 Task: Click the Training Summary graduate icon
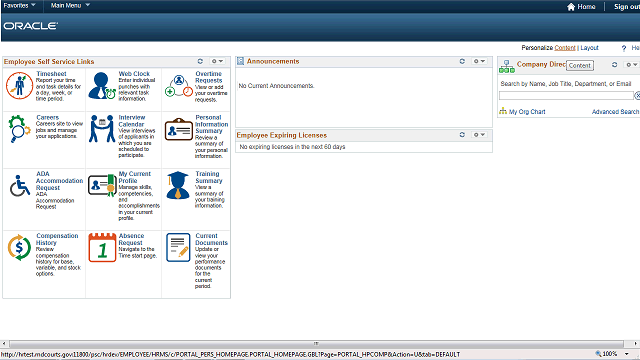point(178,185)
